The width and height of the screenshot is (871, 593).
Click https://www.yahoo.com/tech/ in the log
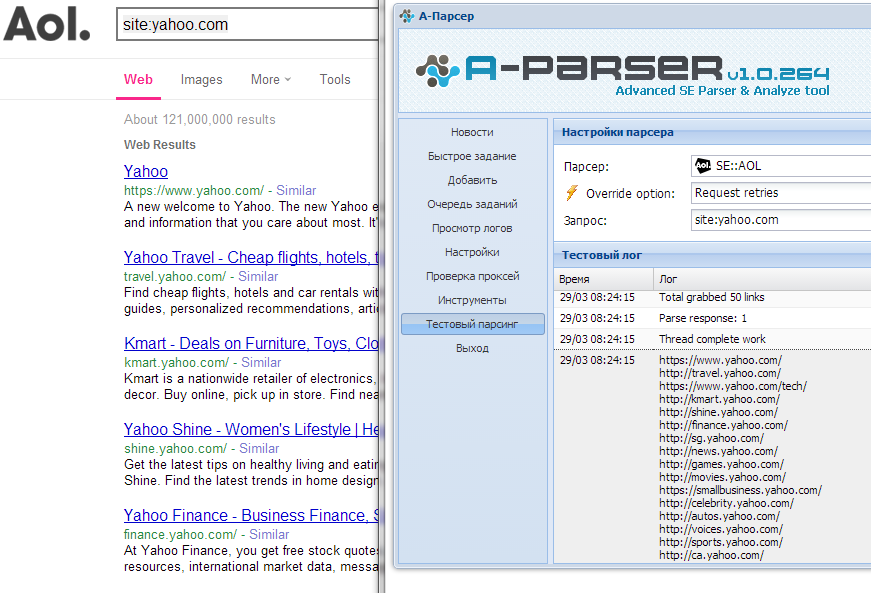click(733, 386)
